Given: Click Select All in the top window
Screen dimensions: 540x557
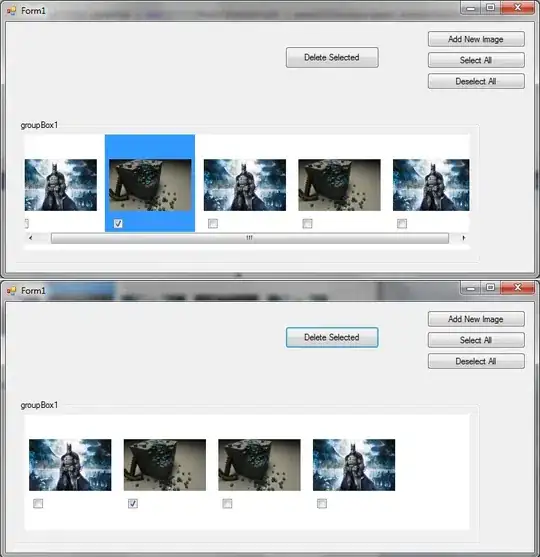Looking at the screenshot, I should click(x=476, y=60).
